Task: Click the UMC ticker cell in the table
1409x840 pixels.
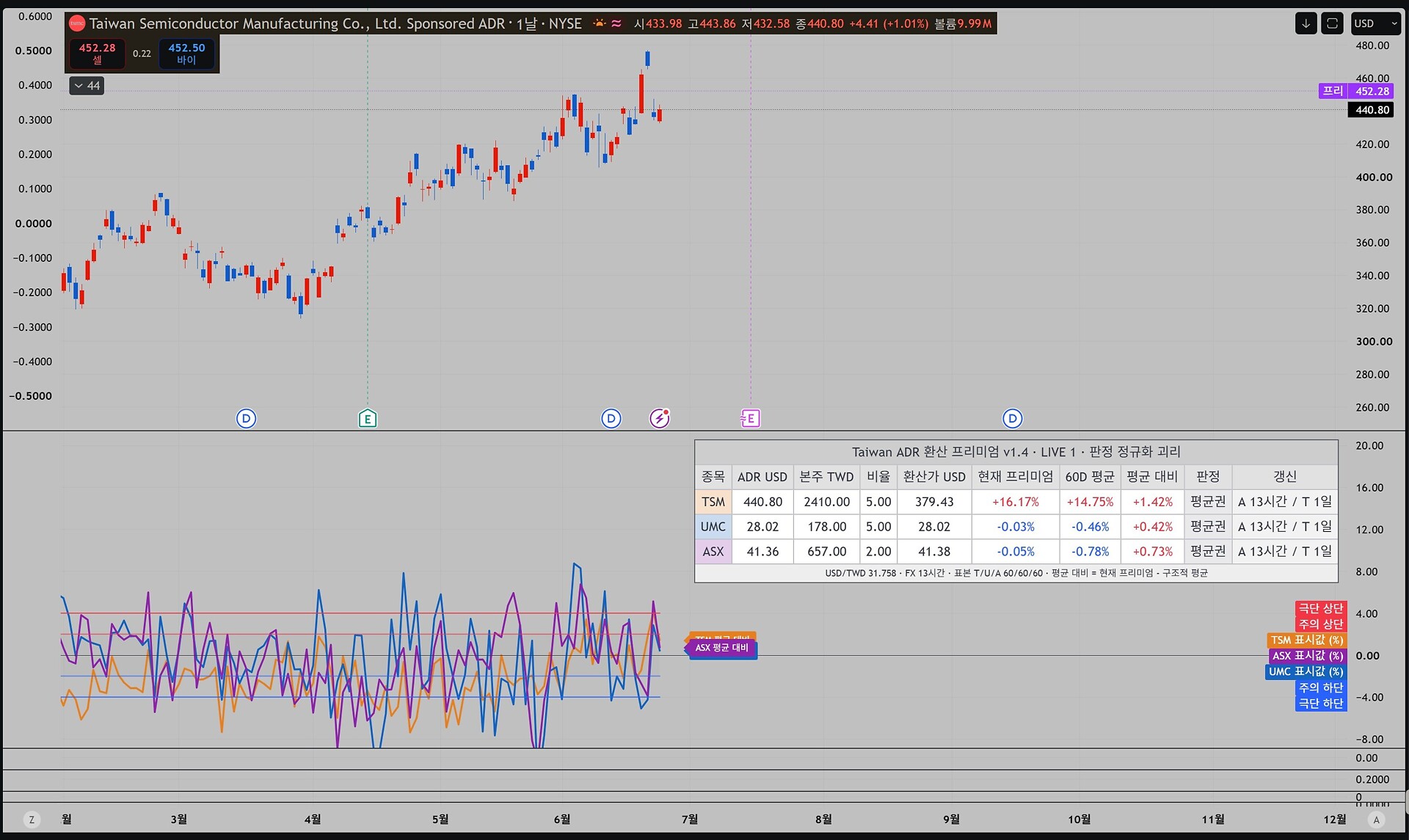Action: pyautogui.click(x=713, y=527)
